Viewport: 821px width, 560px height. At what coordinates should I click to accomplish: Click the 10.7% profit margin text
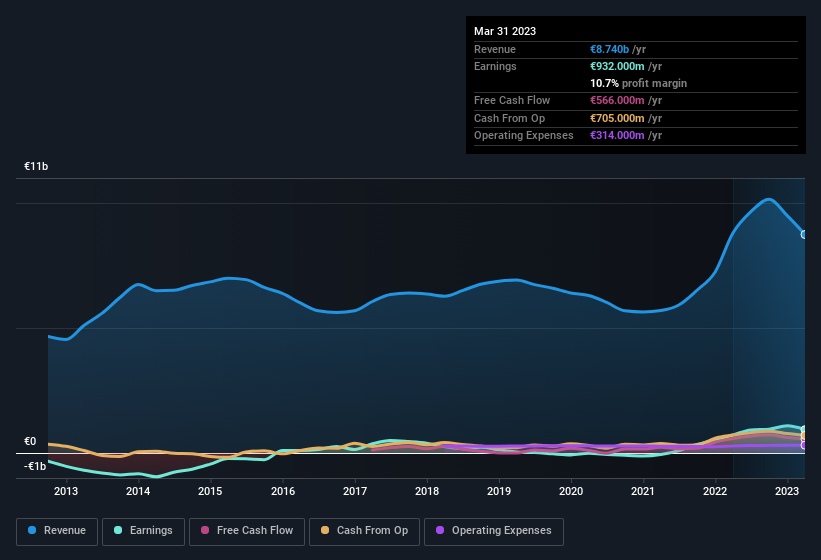click(638, 84)
